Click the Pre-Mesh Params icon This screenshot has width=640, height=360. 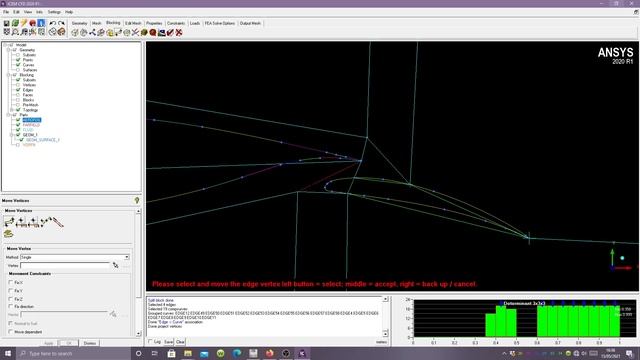pos(144,32)
